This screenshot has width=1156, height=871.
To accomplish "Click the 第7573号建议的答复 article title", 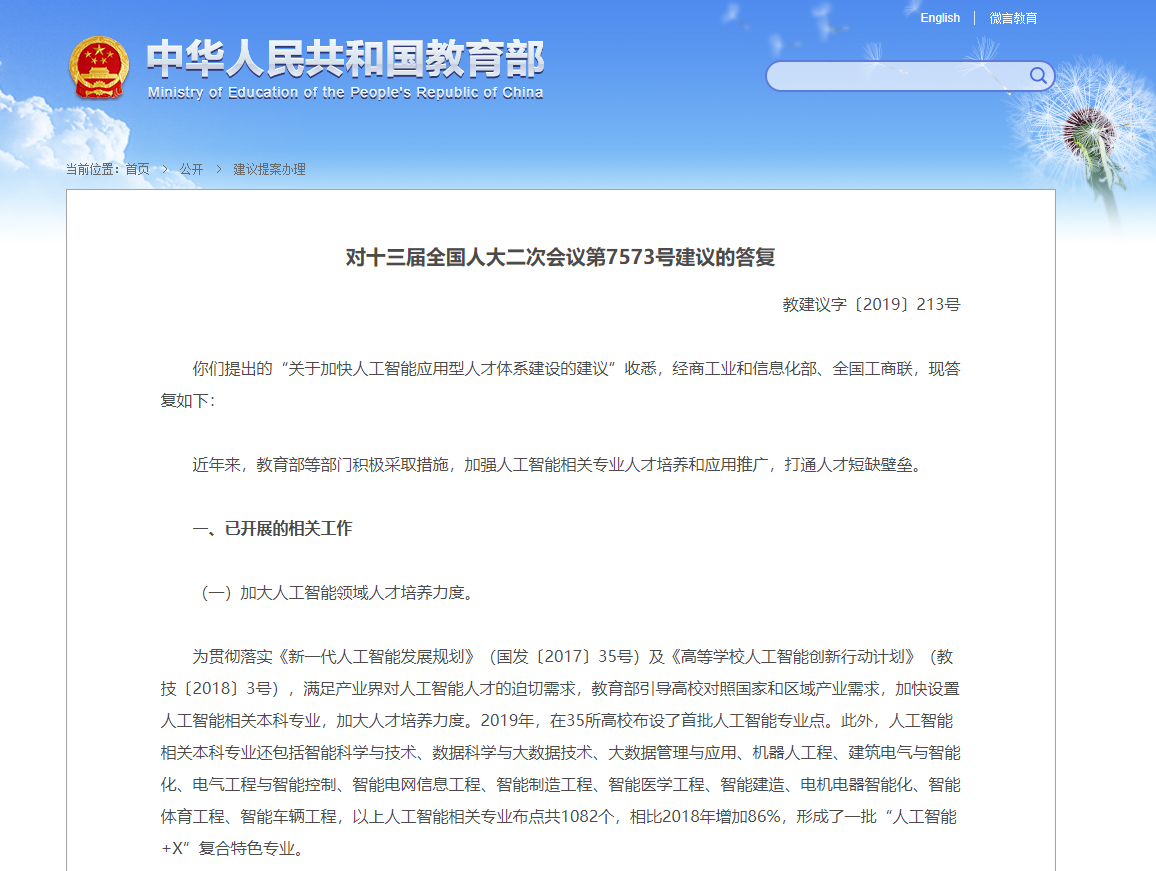I will pos(560,257).
